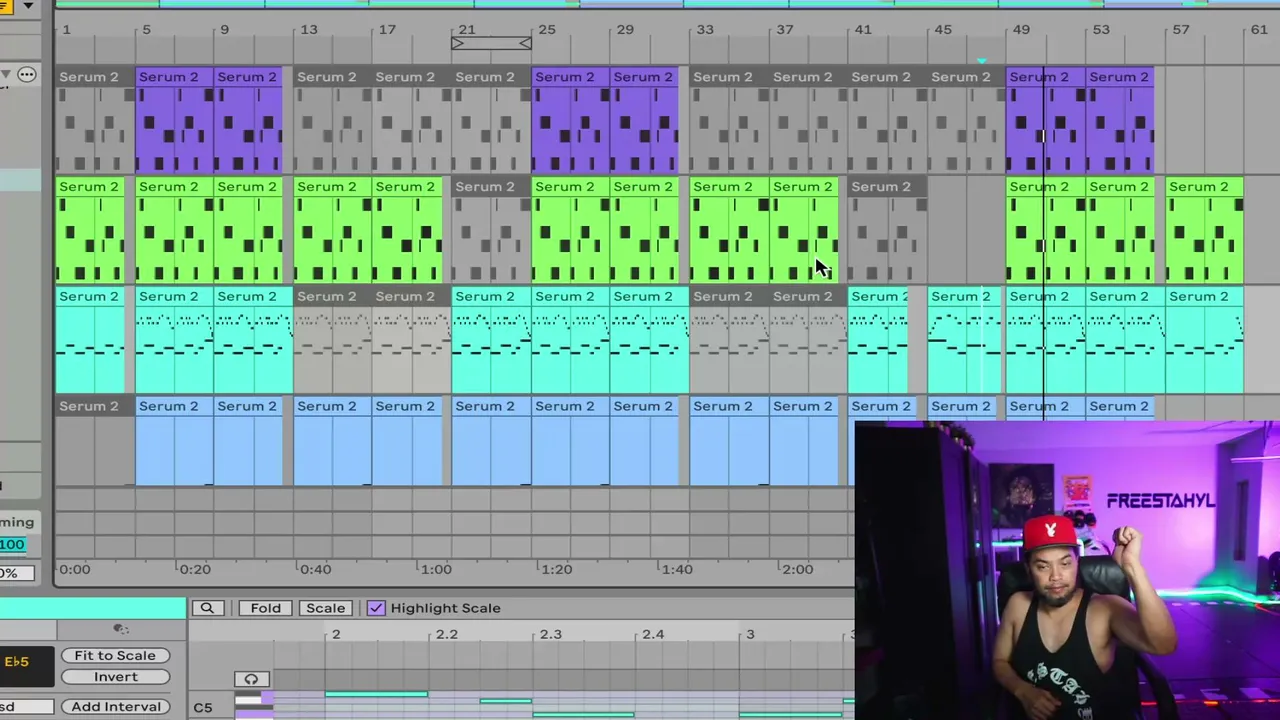Screen dimensions: 1280x720
Task: Select the purple Serum 2 clip at bar 53
Action: coord(1120,120)
